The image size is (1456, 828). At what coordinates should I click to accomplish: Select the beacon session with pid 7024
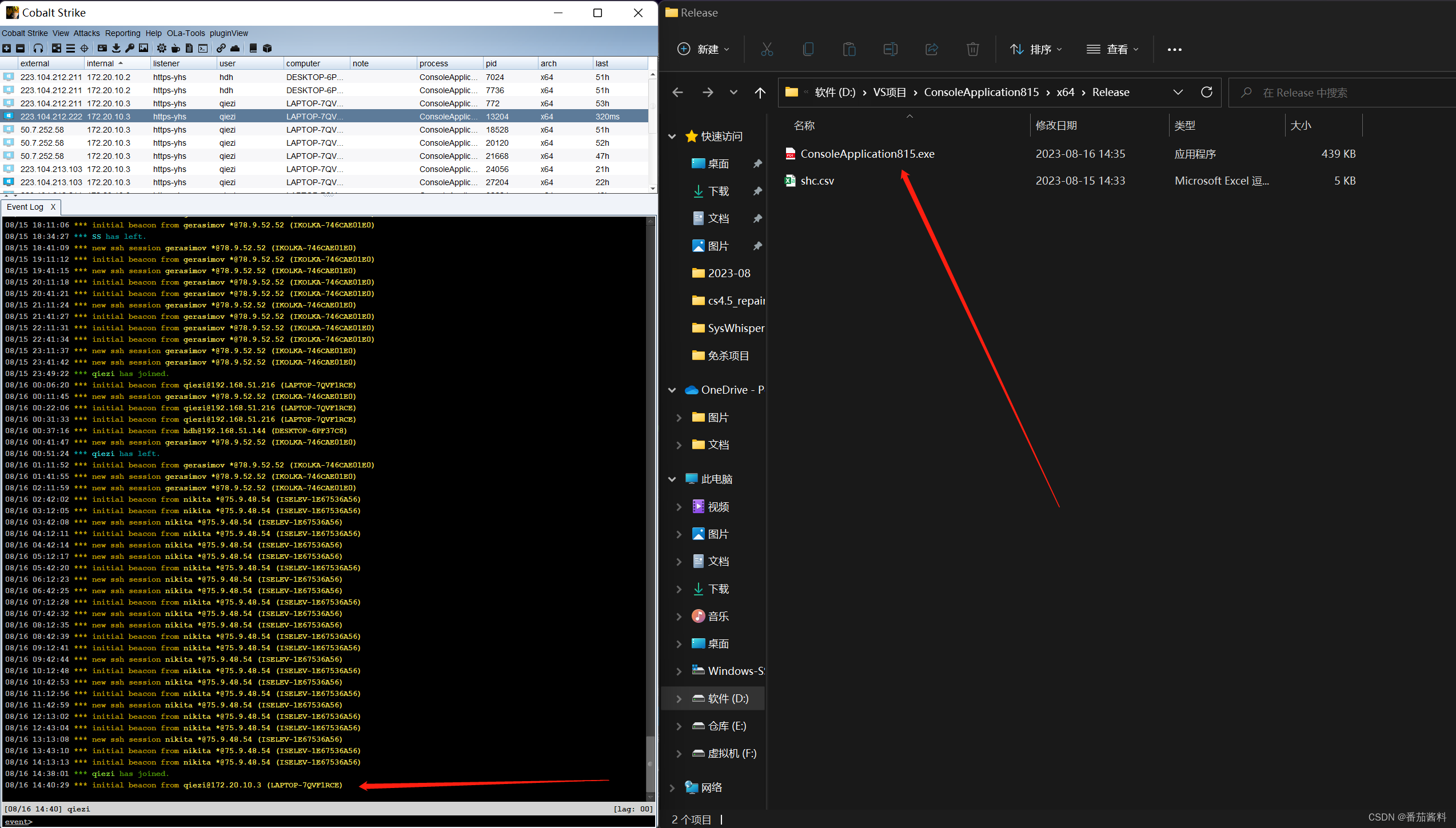pos(324,77)
